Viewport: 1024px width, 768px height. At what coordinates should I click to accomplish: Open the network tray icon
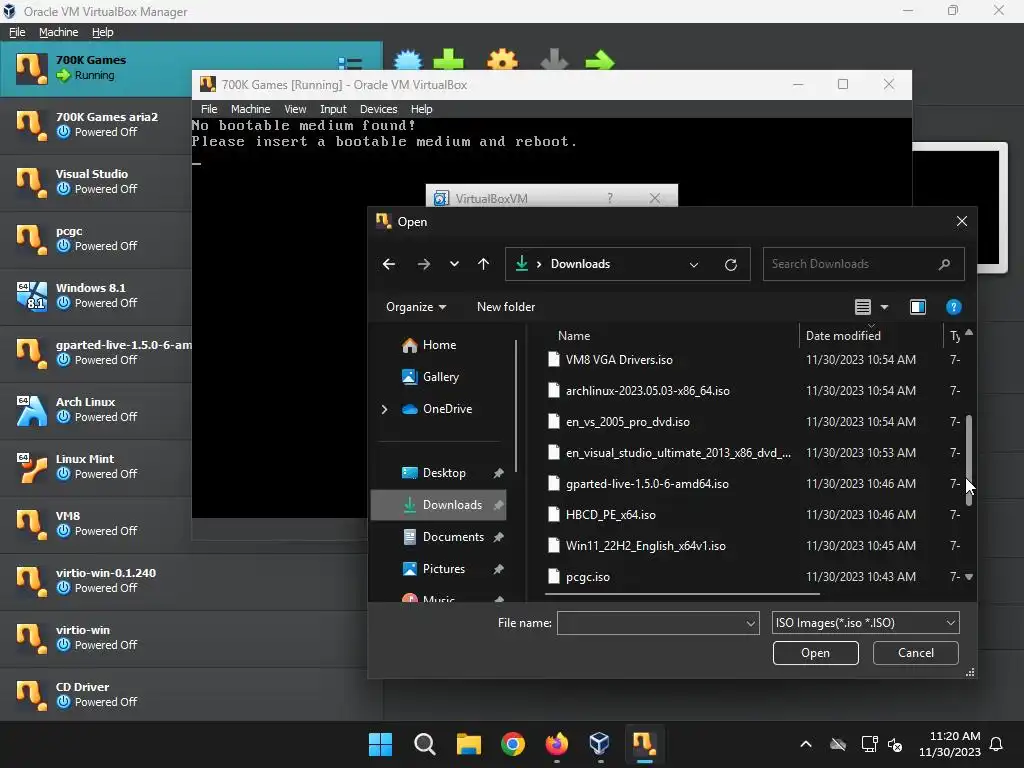click(869, 744)
